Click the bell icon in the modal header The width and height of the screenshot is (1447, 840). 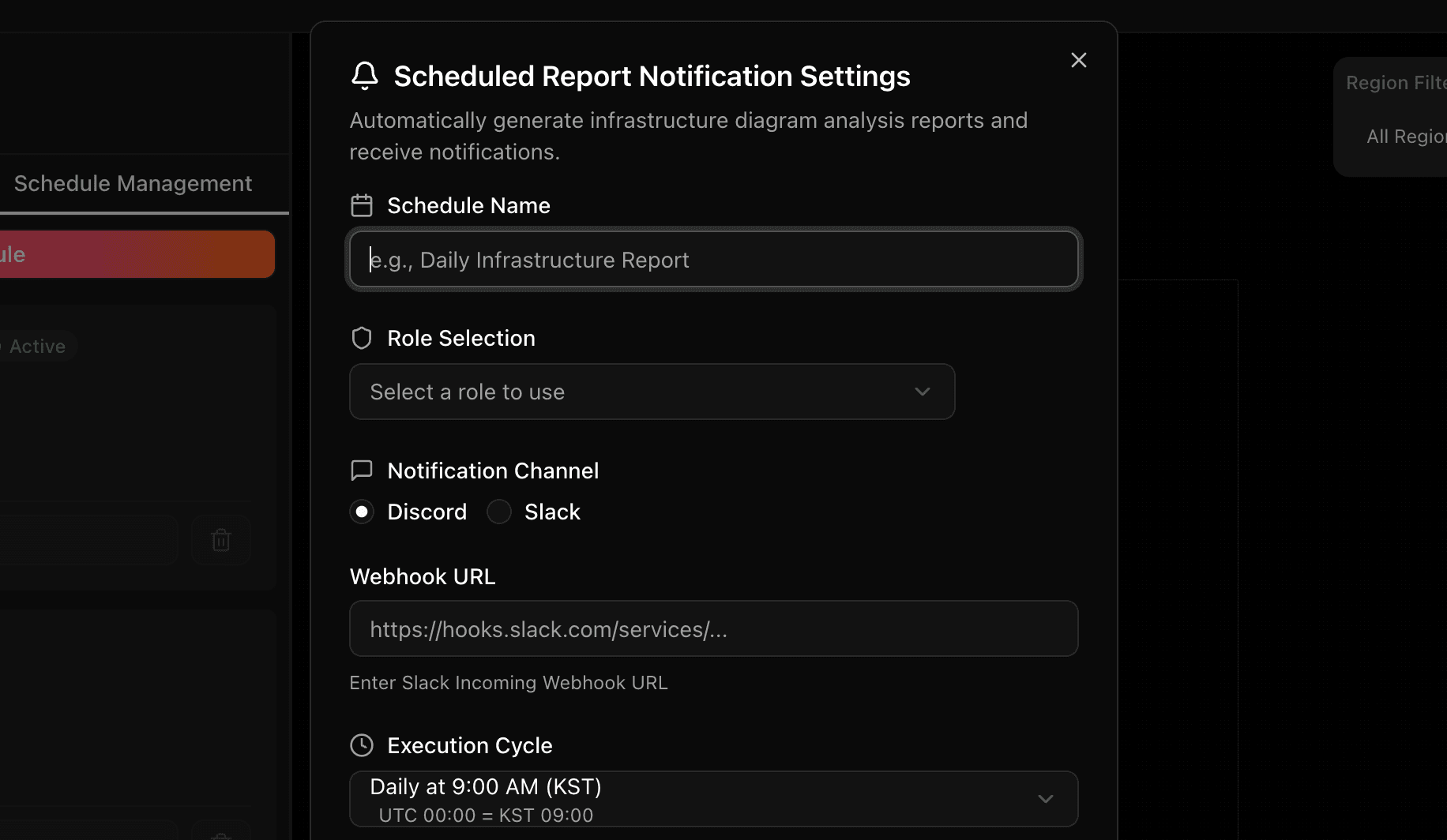pos(364,76)
